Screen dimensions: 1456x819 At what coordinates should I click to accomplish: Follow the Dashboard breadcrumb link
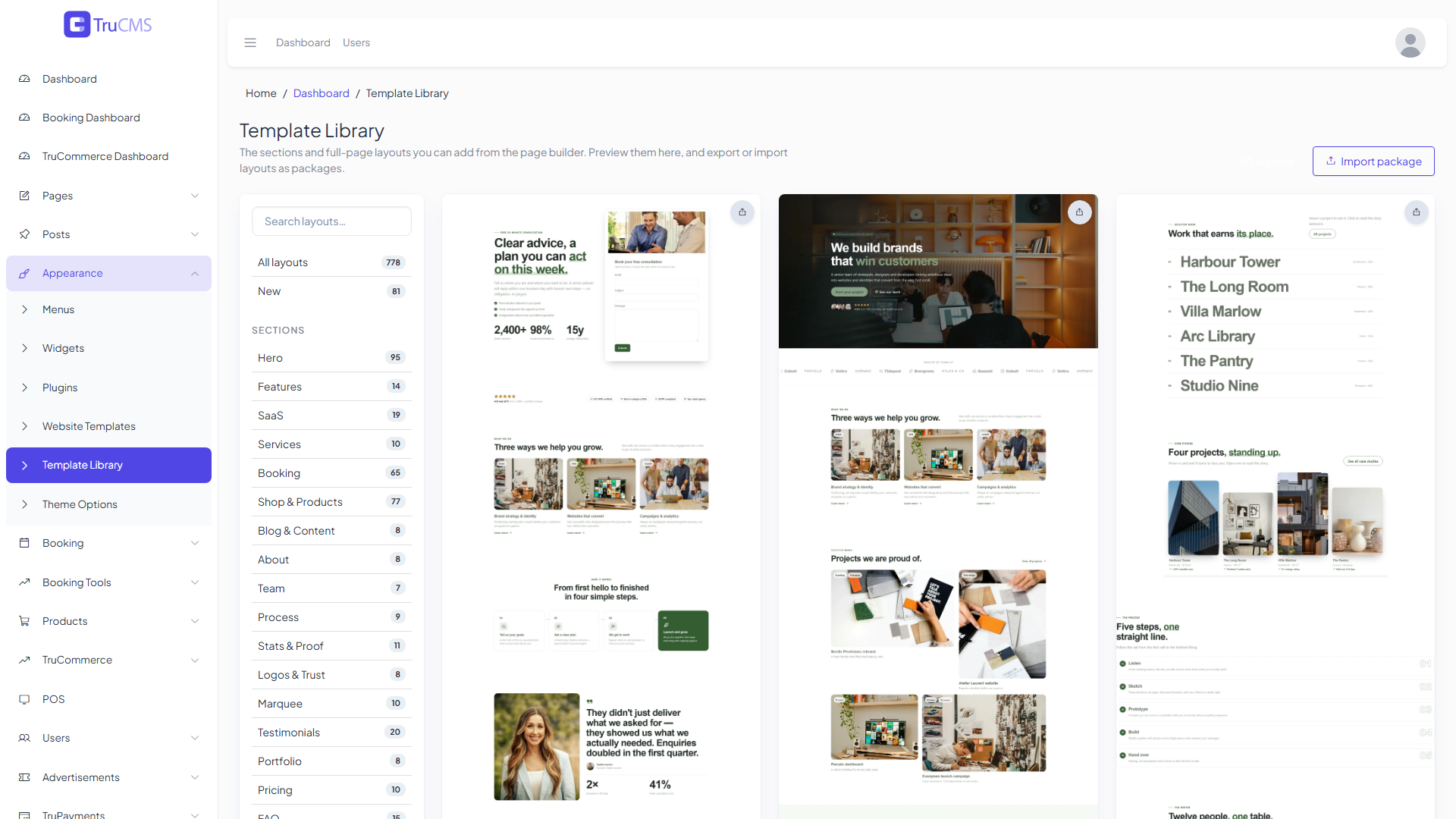coord(321,93)
